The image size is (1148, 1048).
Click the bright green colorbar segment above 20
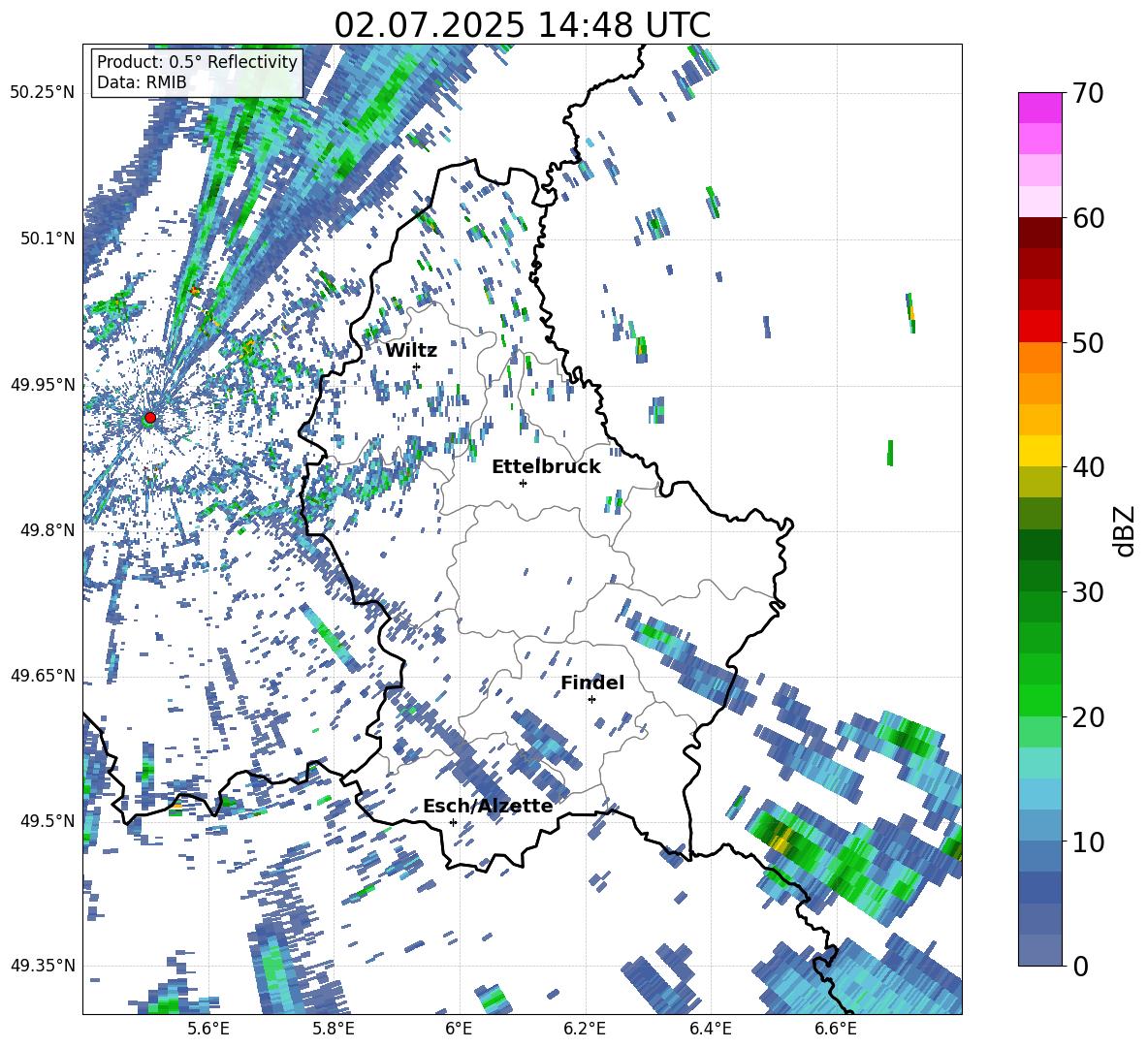point(1039,700)
